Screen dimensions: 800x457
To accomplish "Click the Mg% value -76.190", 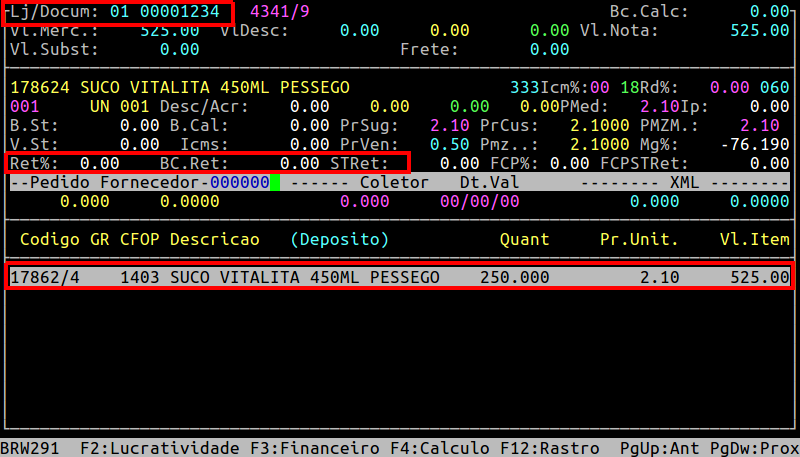I will pos(755,144).
